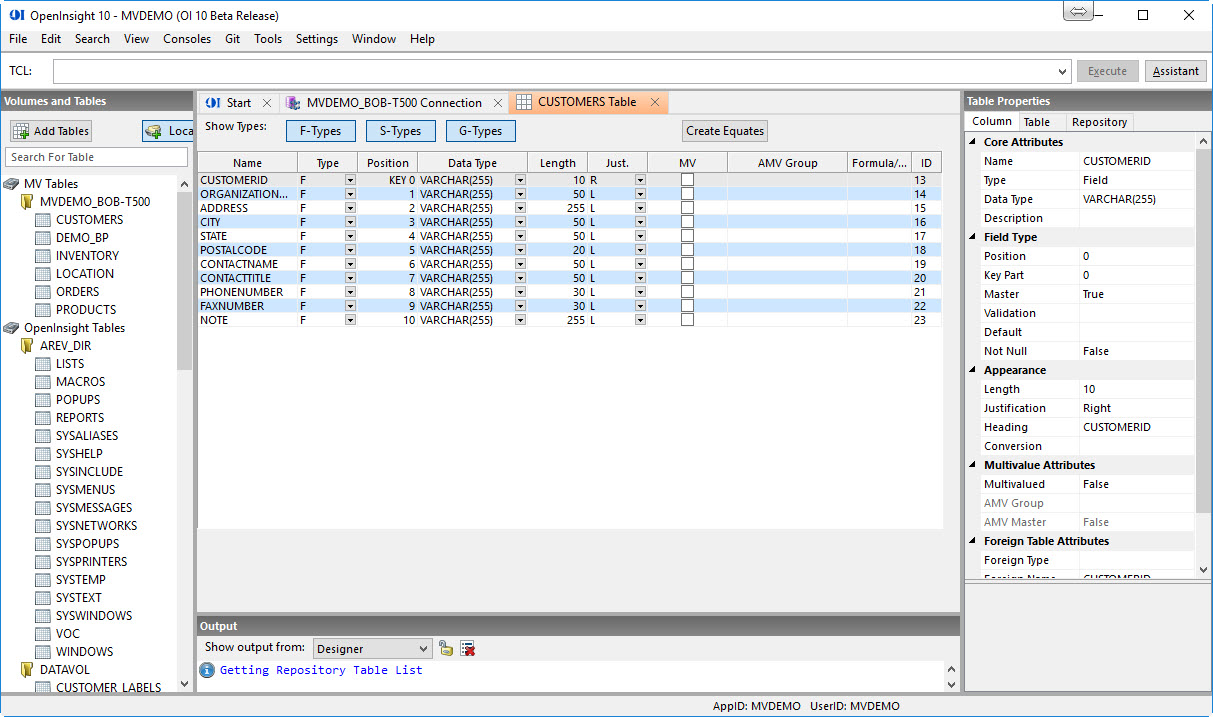Image resolution: width=1213 pixels, height=717 pixels.
Task: Open the Show output from dropdown
Action: coord(422,649)
